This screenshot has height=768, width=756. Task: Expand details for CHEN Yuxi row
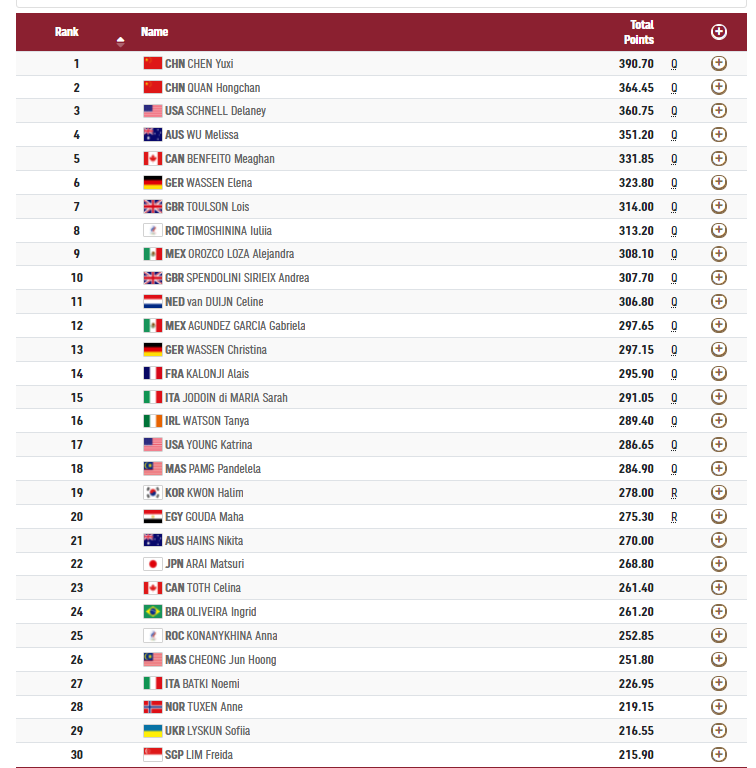point(718,63)
